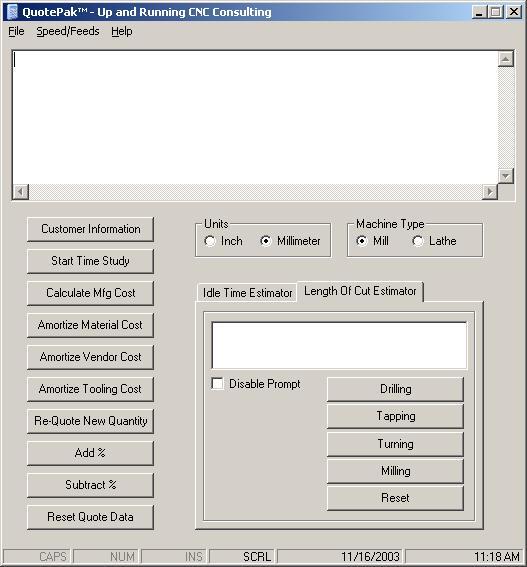
Task: Choose Lathe as the machine type
Action: point(418,241)
